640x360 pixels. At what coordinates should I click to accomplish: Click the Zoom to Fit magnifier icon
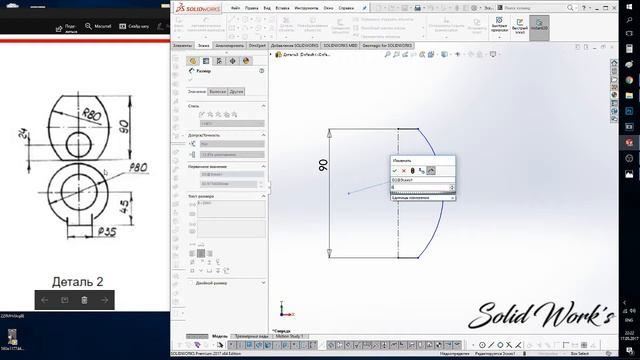pos(387,54)
